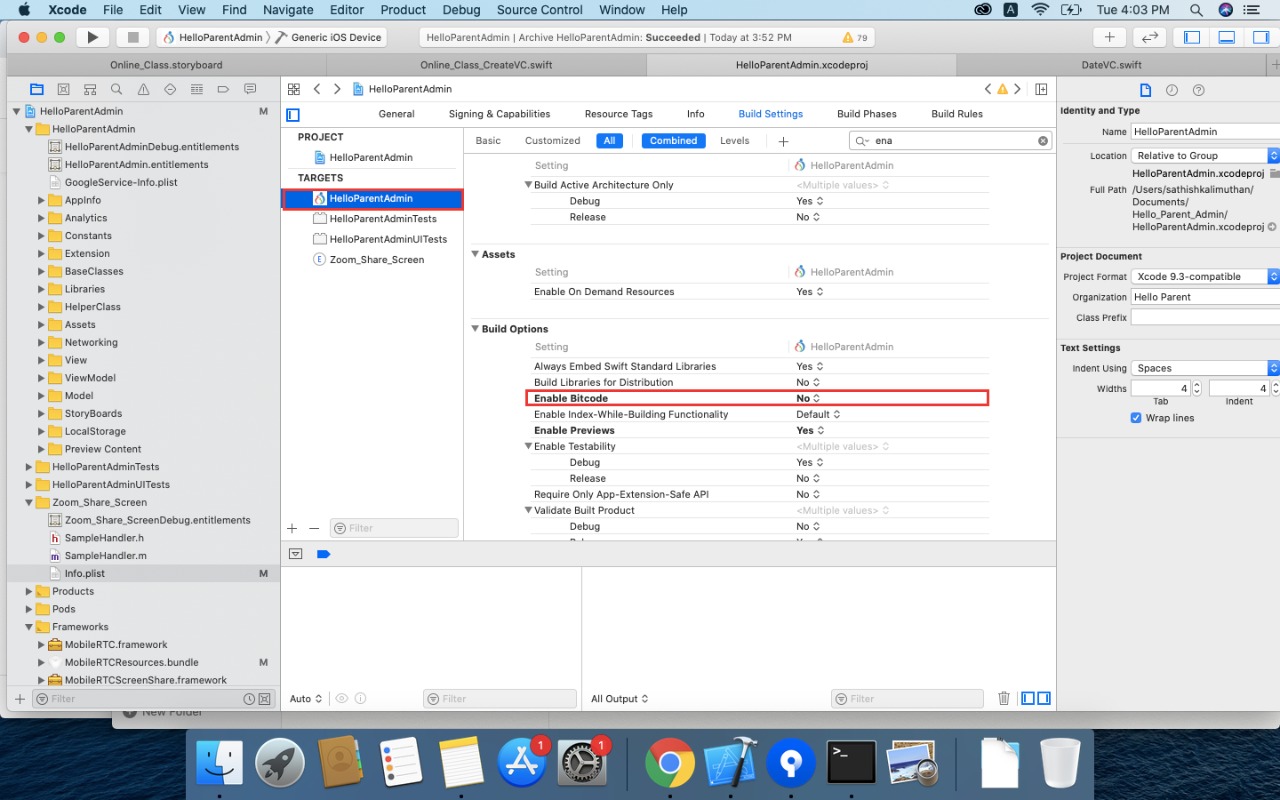Collapse the Build Options section

[x=475, y=329]
